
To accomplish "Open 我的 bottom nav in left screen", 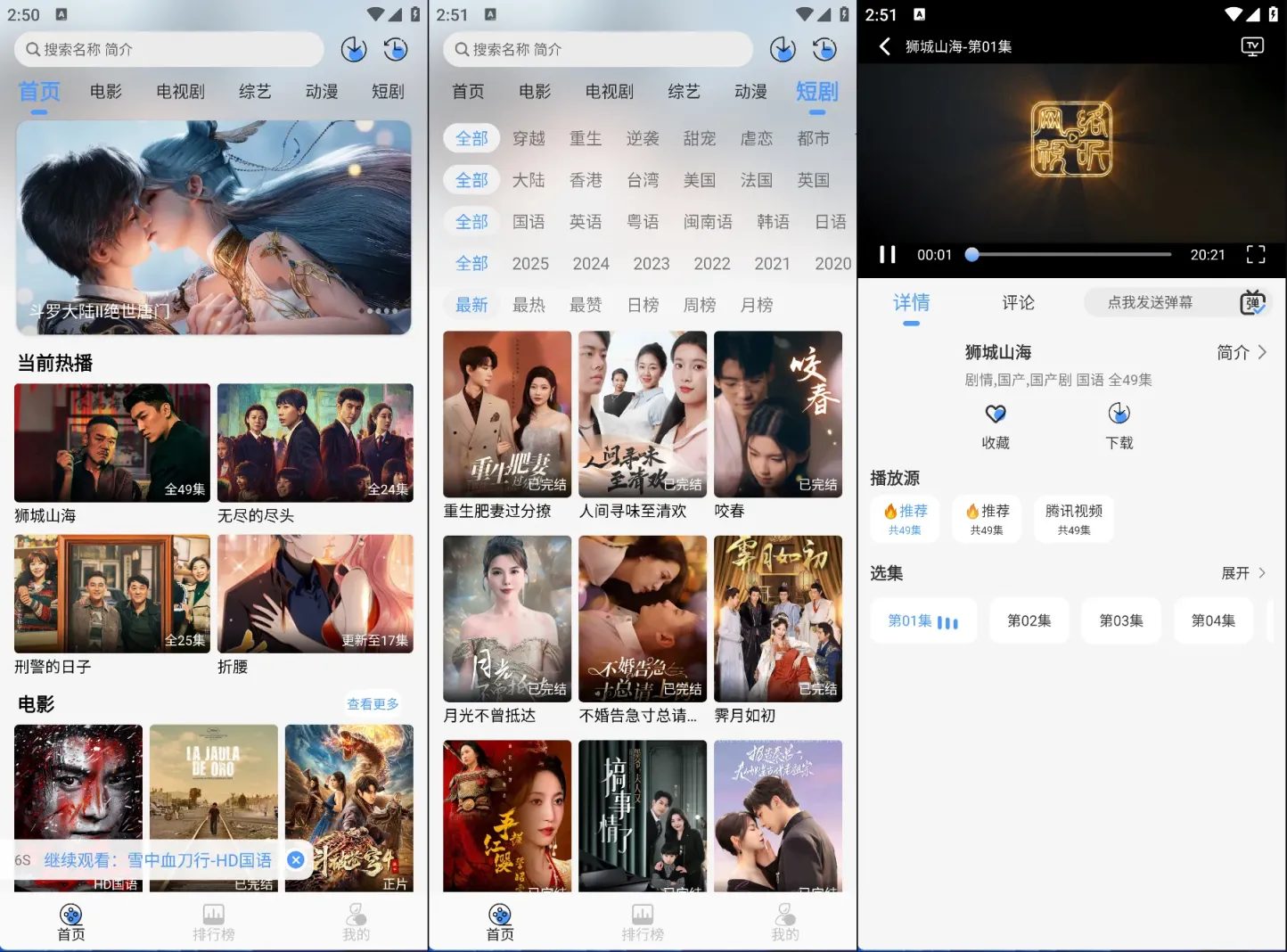I will [x=356, y=922].
